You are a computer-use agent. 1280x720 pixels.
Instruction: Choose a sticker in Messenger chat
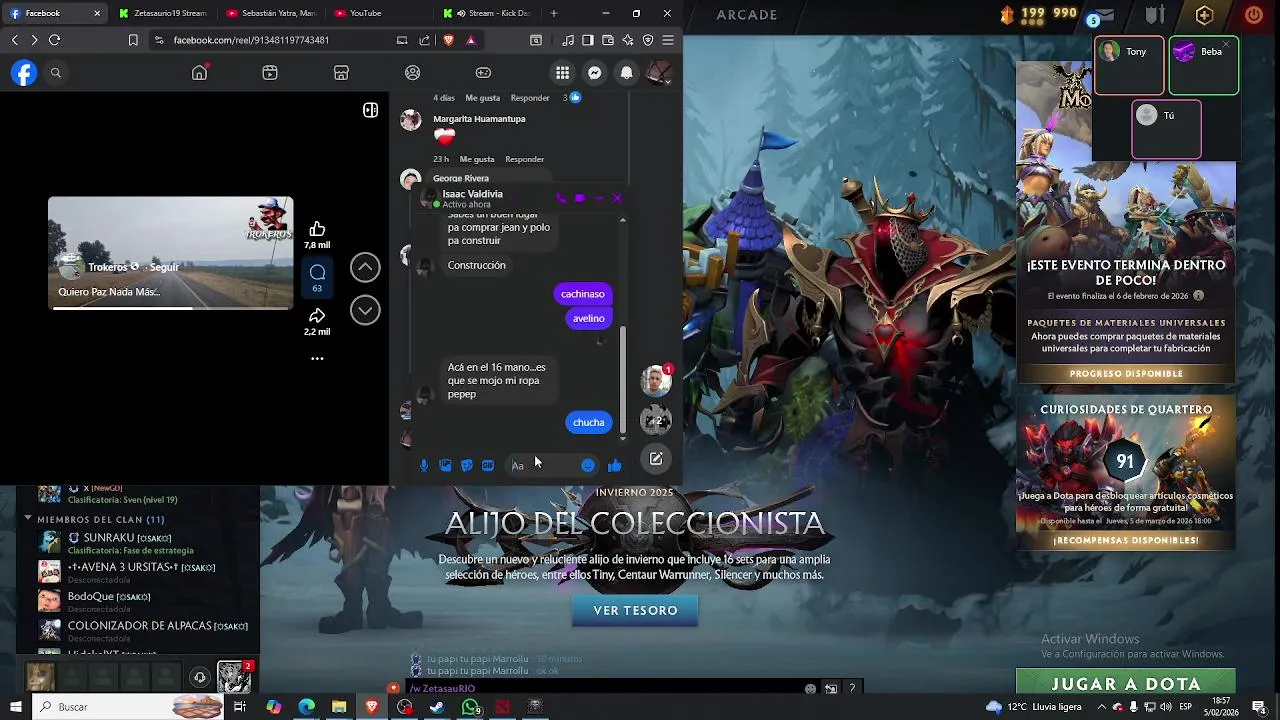click(466, 465)
